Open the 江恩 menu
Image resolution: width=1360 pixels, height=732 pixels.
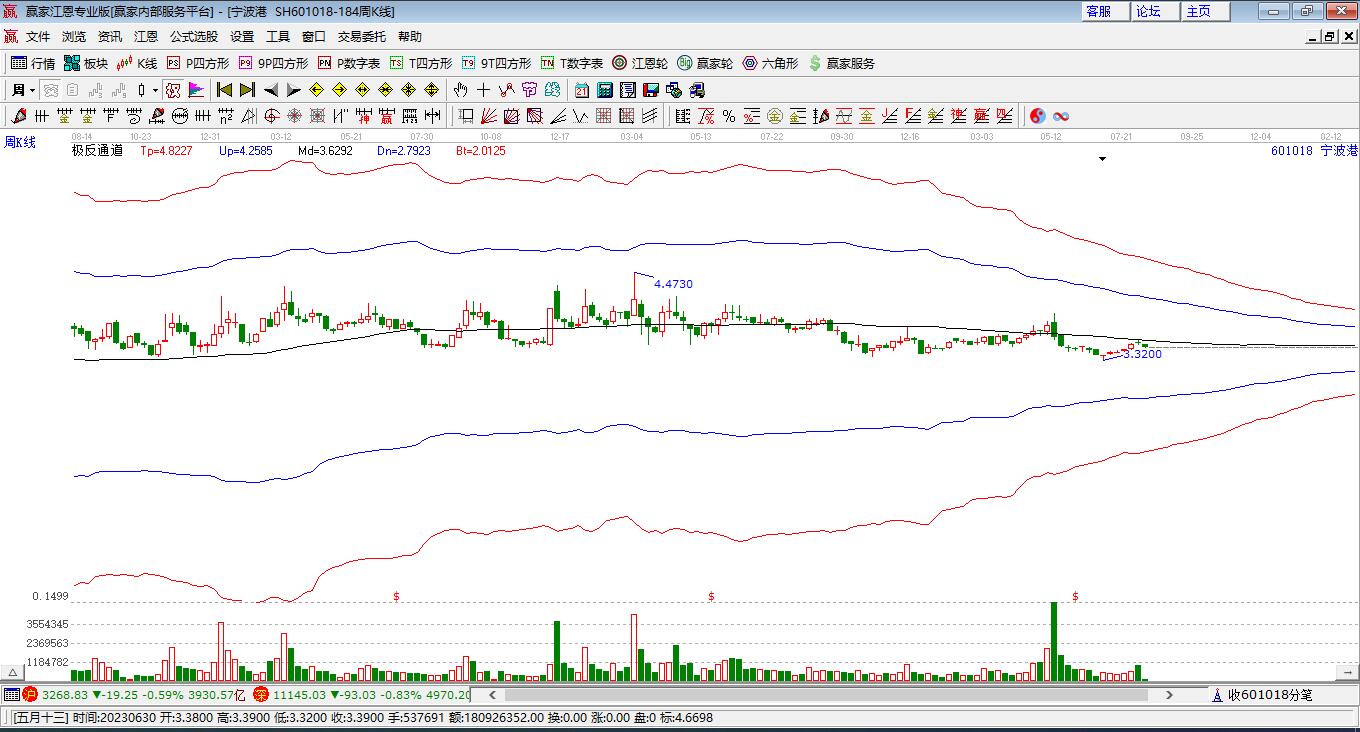coord(146,36)
